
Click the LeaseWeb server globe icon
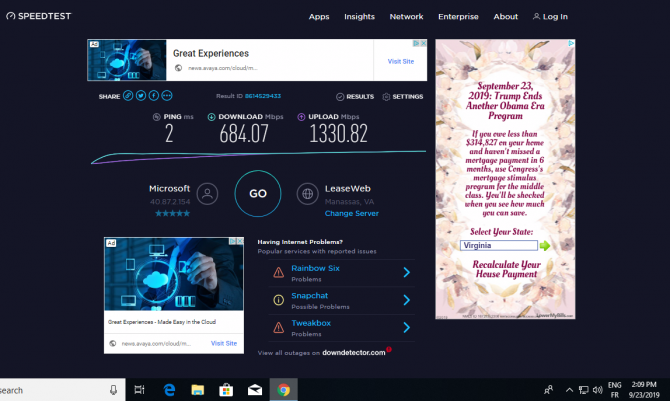(307, 194)
